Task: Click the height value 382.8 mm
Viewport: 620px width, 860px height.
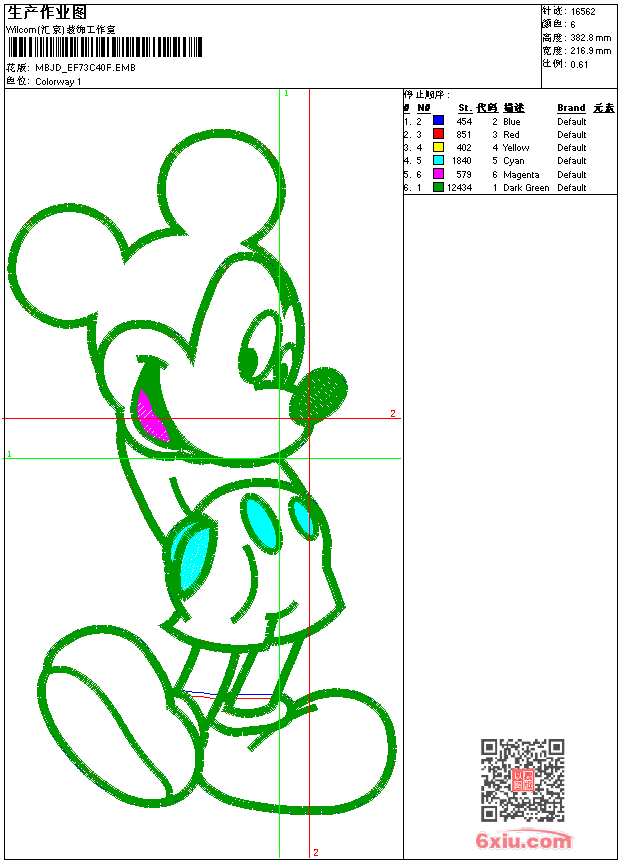Action: point(590,38)
